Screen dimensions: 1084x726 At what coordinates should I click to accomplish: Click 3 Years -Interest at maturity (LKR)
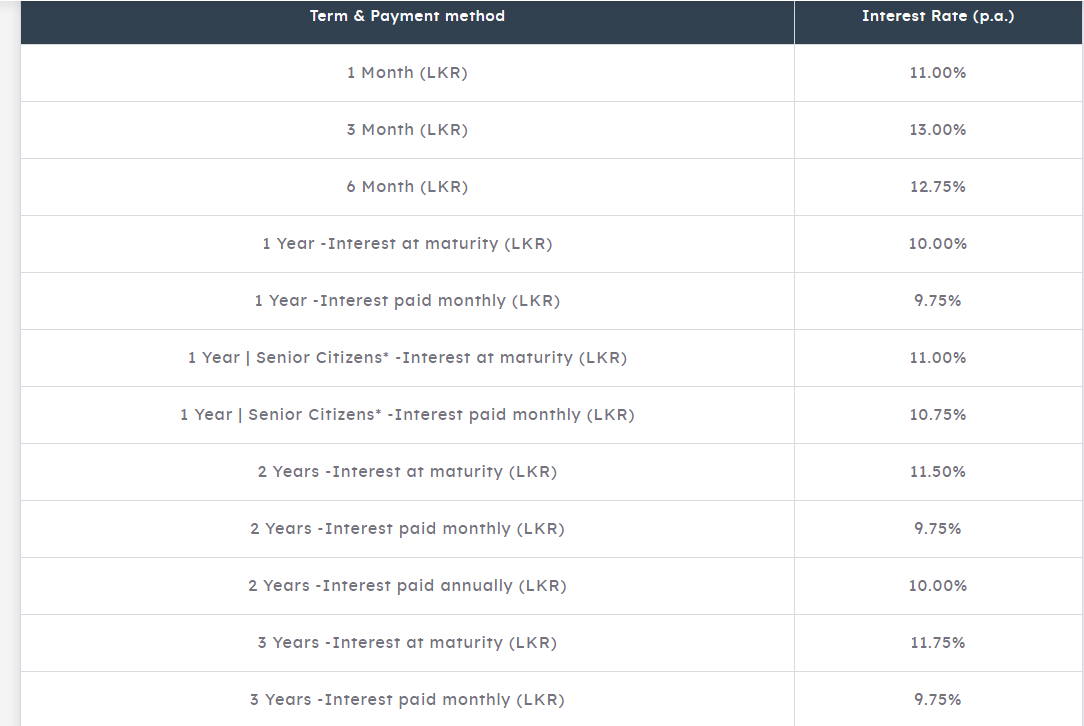click(x=407, y=643)
